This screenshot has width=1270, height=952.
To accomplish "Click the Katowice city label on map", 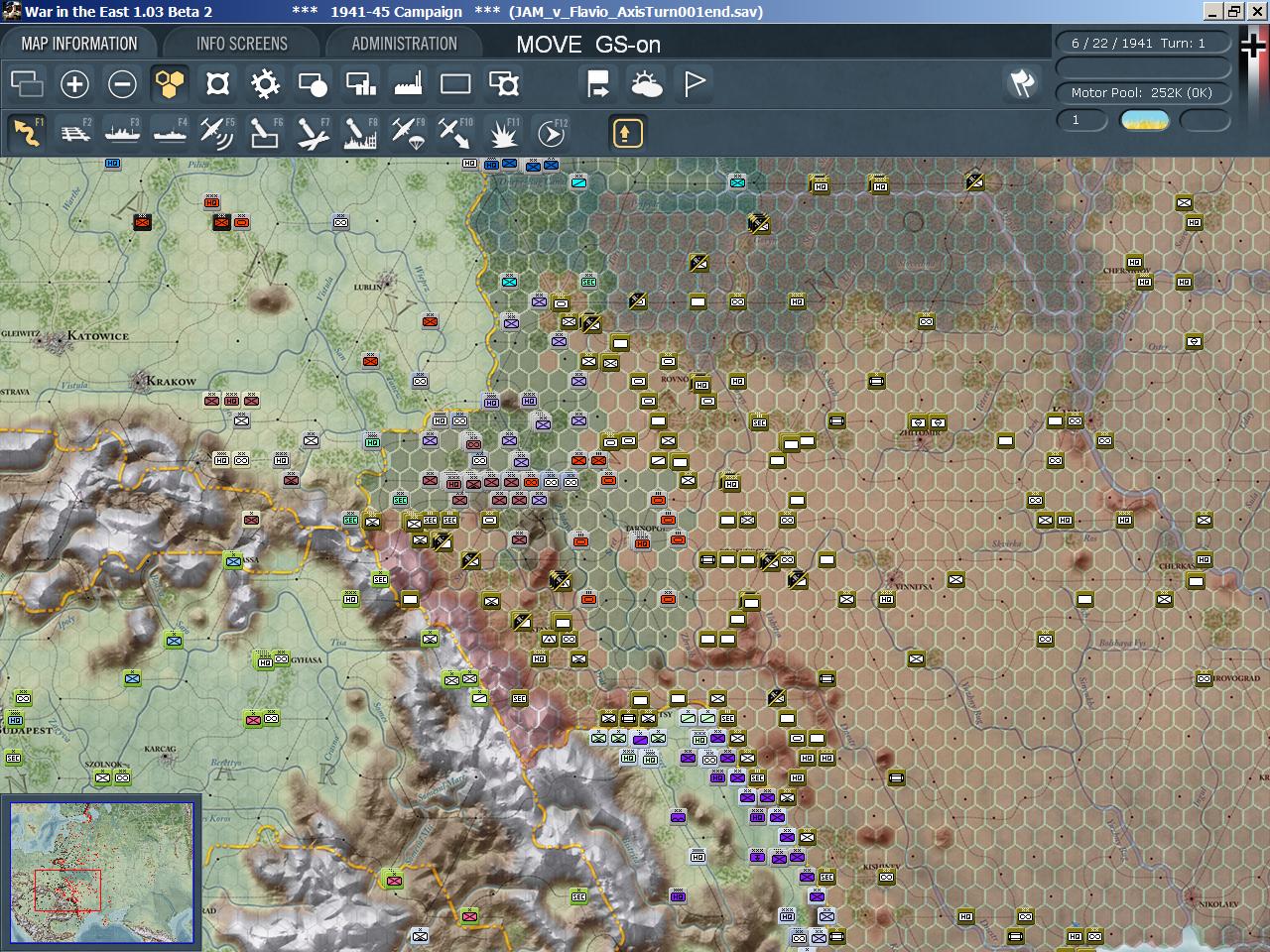I will pyautogui.click(x=98, y=336).
